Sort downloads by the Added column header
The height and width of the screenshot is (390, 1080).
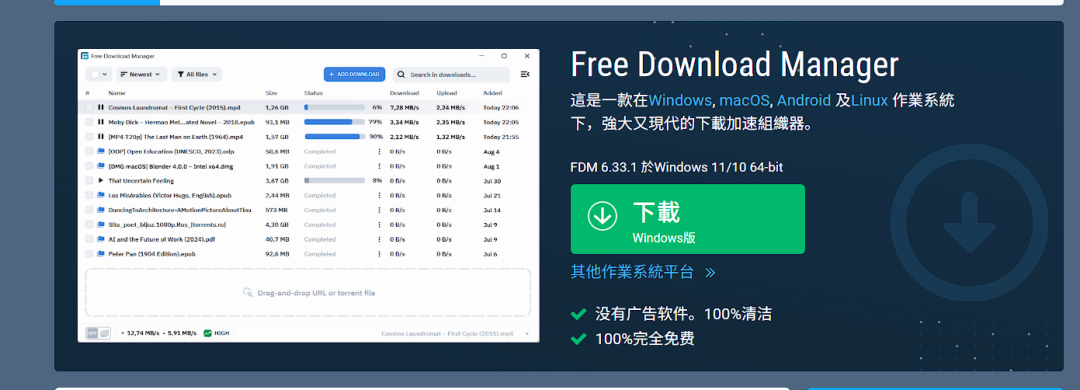tap(492, 93)
